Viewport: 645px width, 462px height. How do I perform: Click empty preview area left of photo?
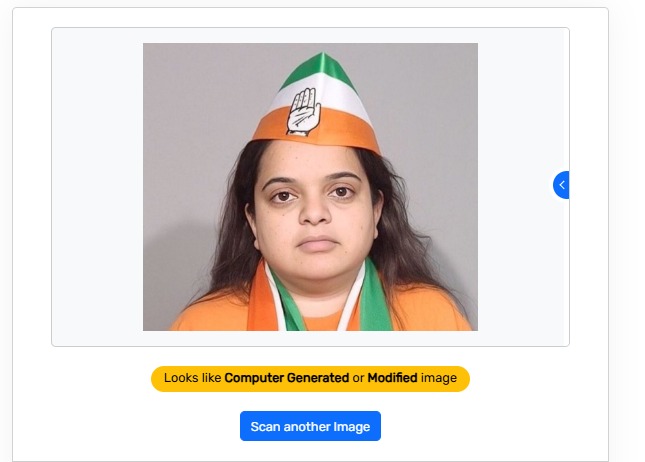pyautogui.click(x=97, y=187)
